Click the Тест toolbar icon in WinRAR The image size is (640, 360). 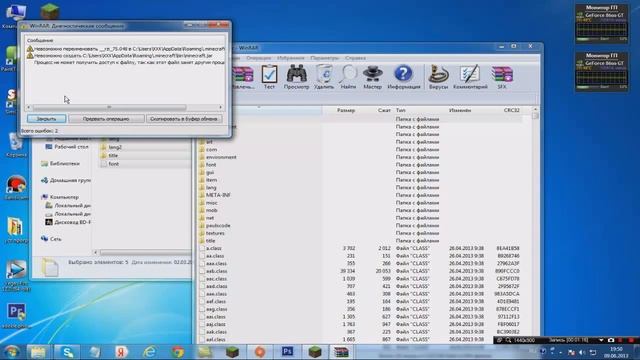click(x=269, y=77)
